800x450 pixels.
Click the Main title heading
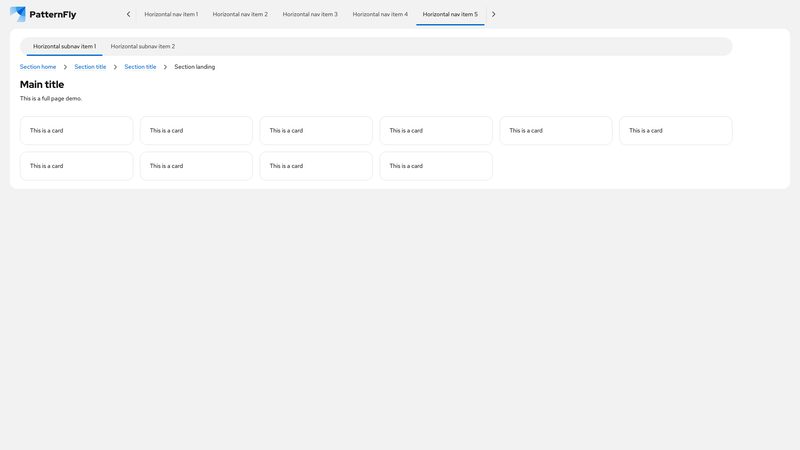pyautogui.click(x=42, y=85)
